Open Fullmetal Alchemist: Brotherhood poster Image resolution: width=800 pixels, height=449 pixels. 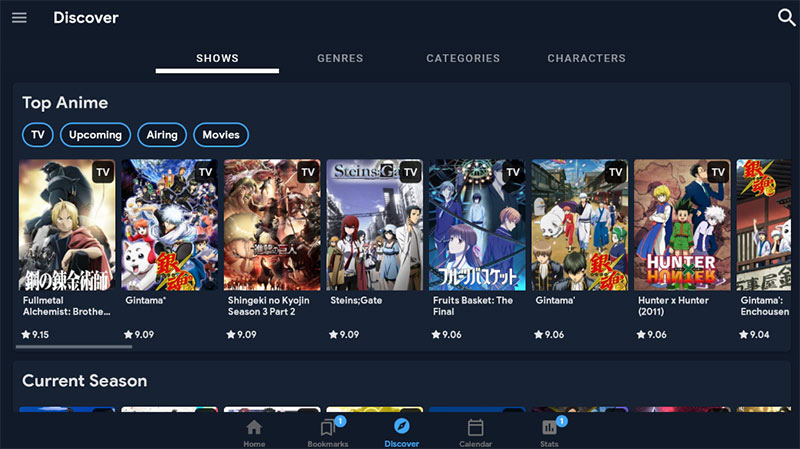click(67, 225)
